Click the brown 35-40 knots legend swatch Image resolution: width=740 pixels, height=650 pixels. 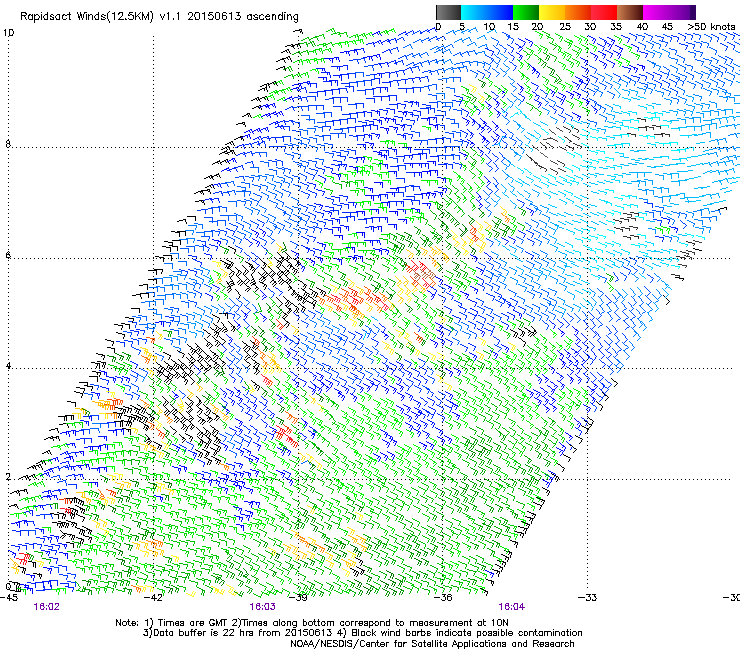point(630,12)
